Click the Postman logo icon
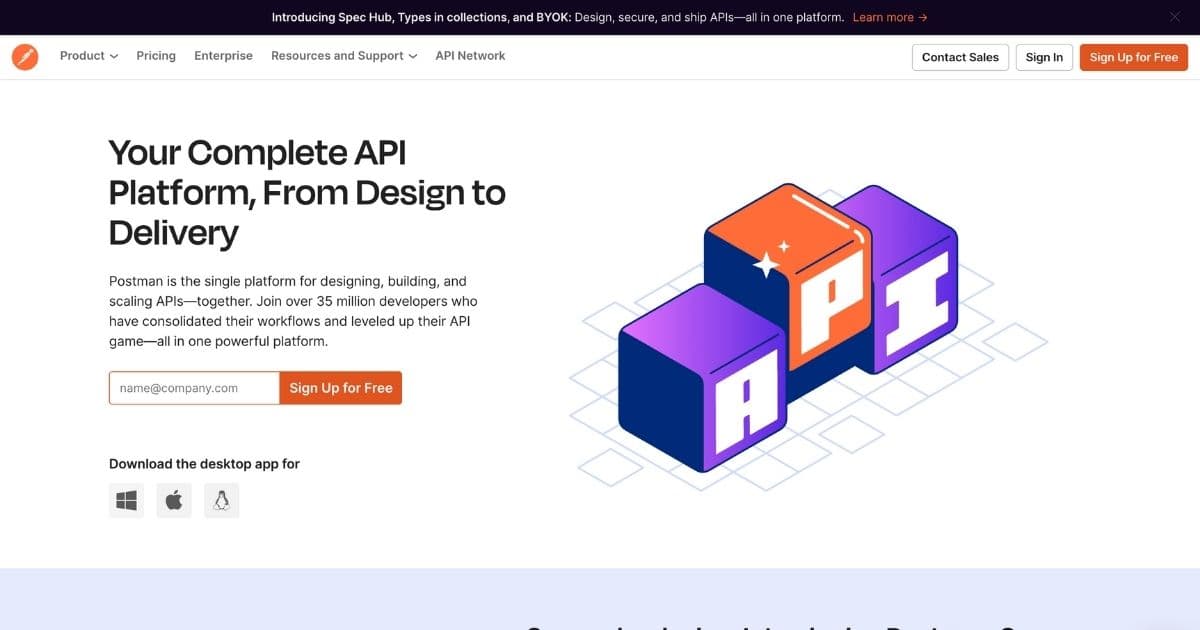The image size is (1200, 630). pyautogui.click(x=25, y=56)
